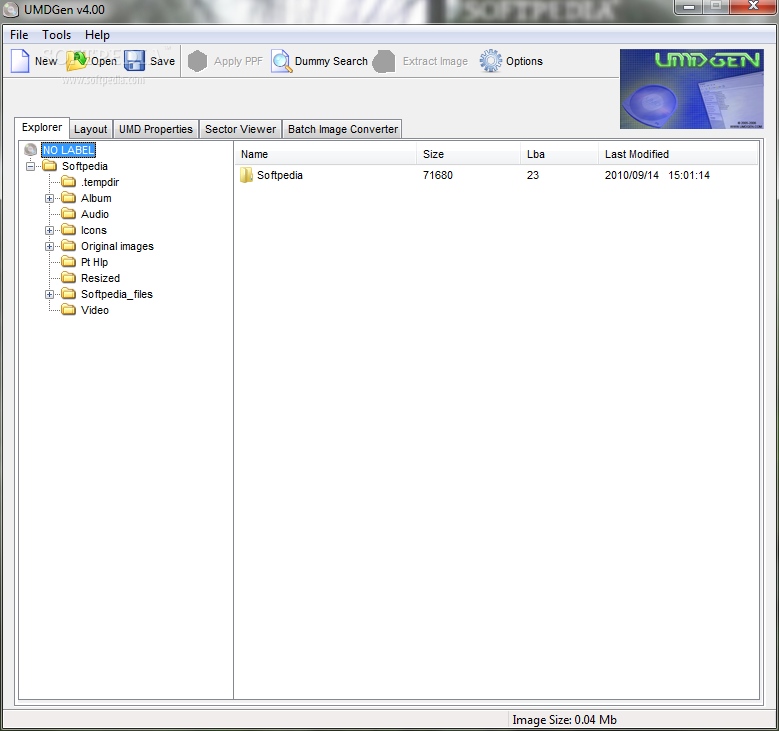
Task: Open the Tools menu
Action: pos(57,35)
